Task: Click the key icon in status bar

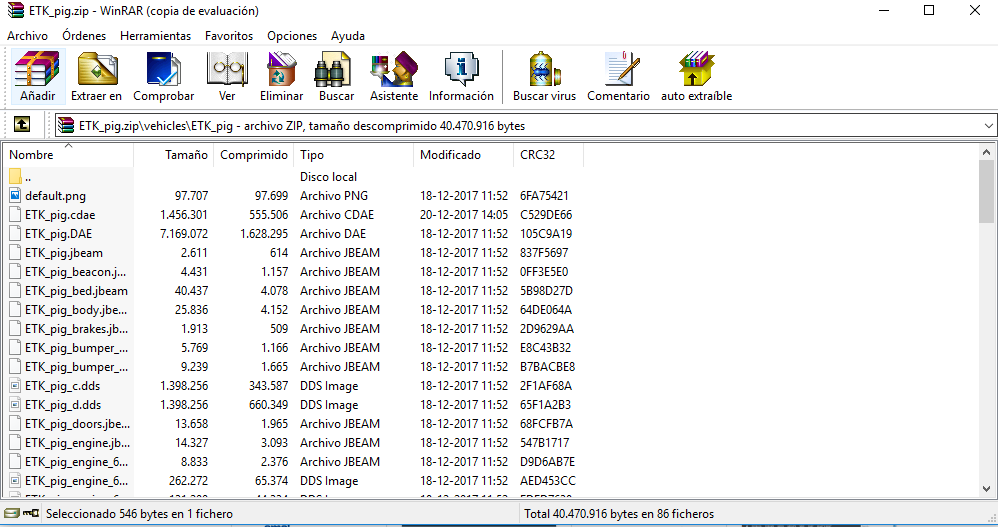Action: (x=31, y=513)
